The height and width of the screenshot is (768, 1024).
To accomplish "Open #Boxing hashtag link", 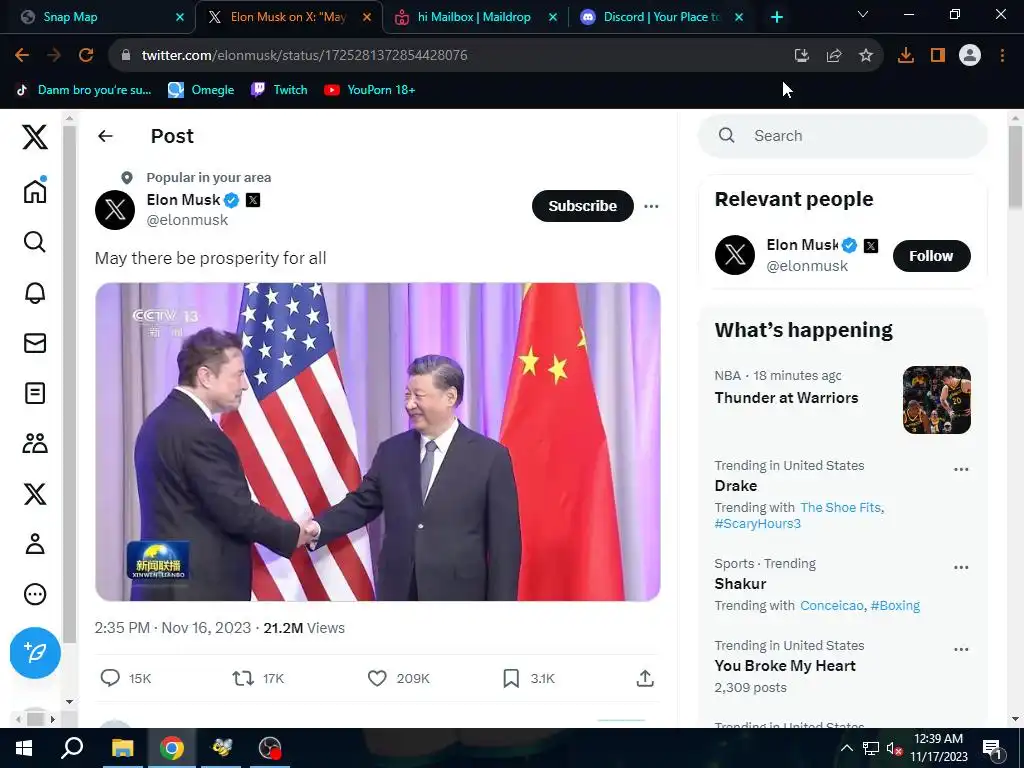I will (895, 605).
